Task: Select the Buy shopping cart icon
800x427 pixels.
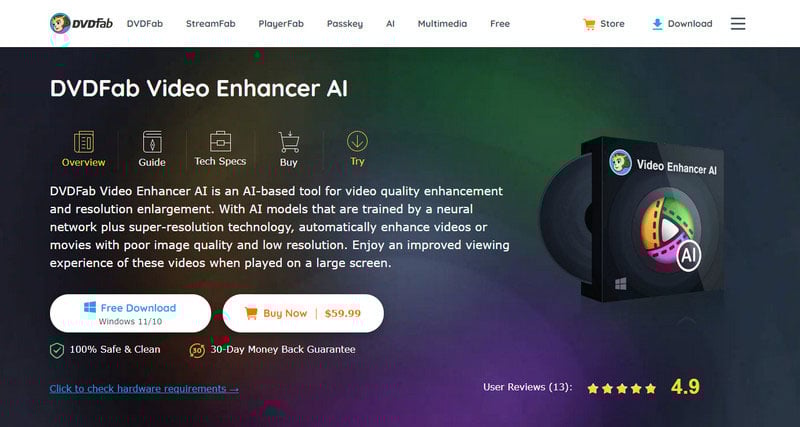Action: point(289,142)
